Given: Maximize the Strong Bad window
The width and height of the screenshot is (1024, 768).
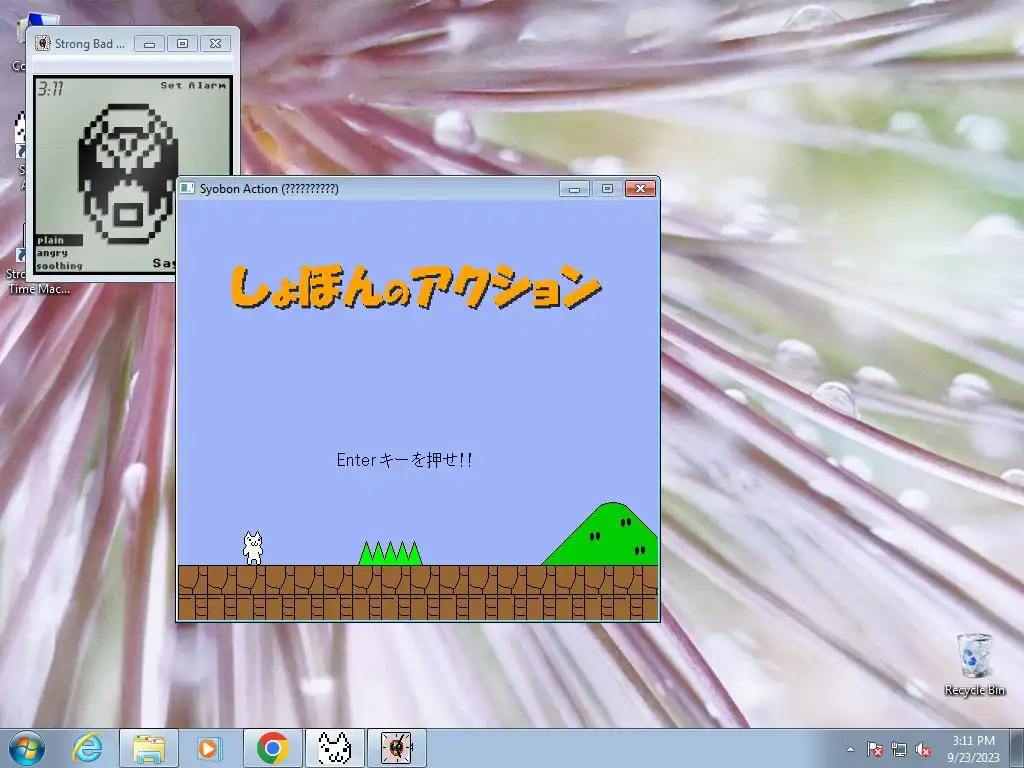Looking at the screenshot, I should [x=182, y=44].
